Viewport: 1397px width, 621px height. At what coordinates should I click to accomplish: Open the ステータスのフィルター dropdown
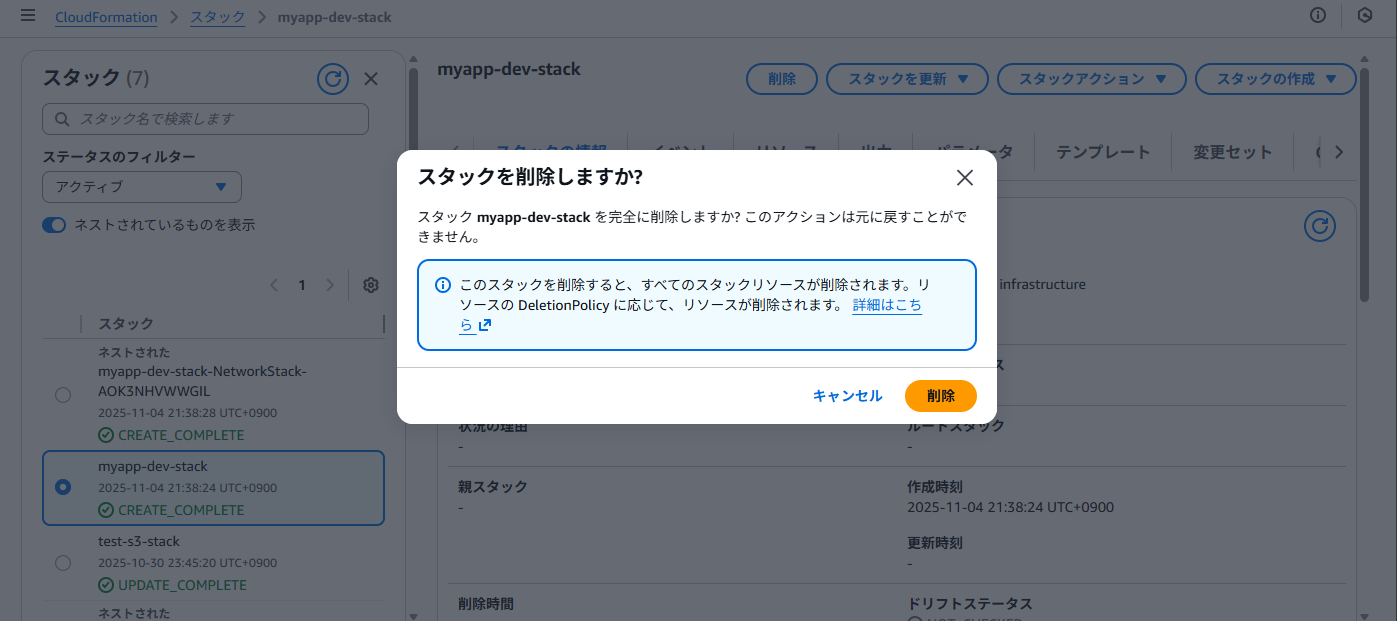pos(141,187)
